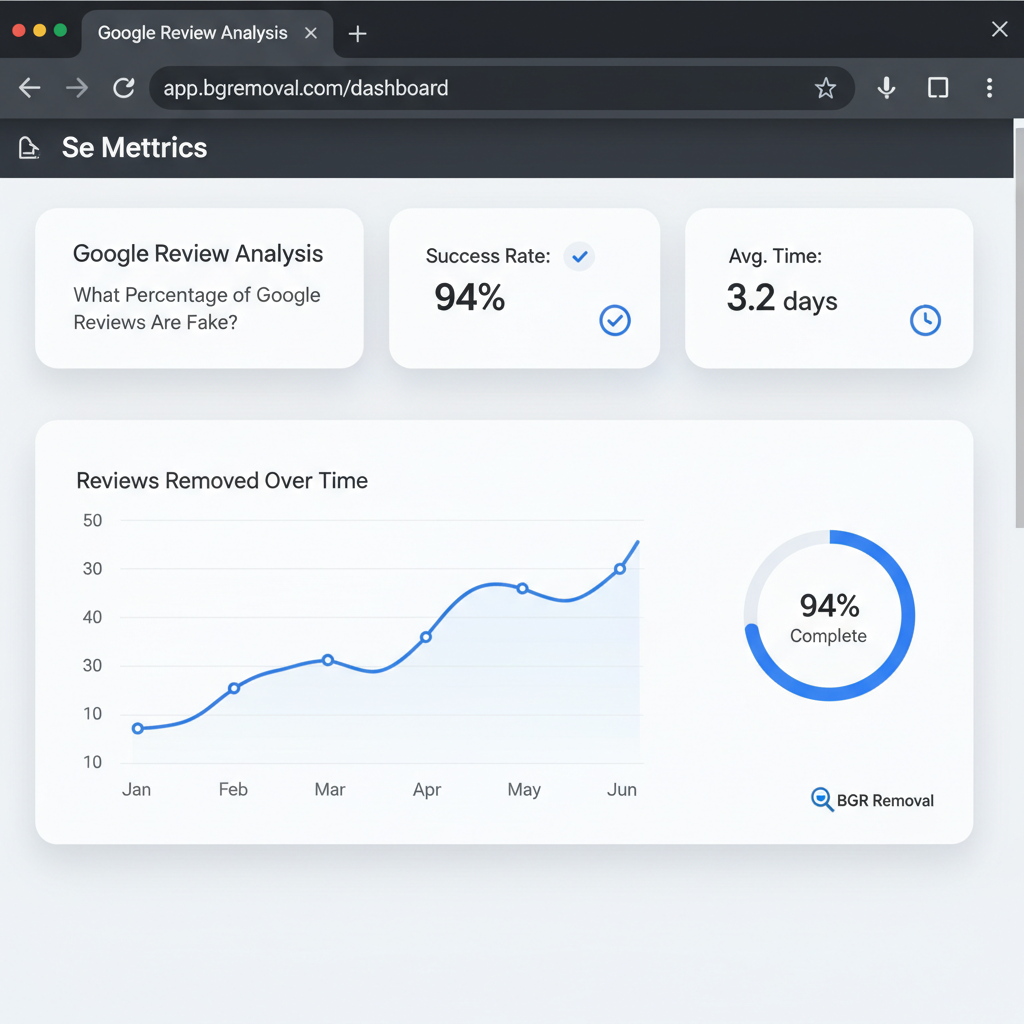Click the Jun axis label
Viewport: 1024px width, 1024px height.
[x=622, y=790]
